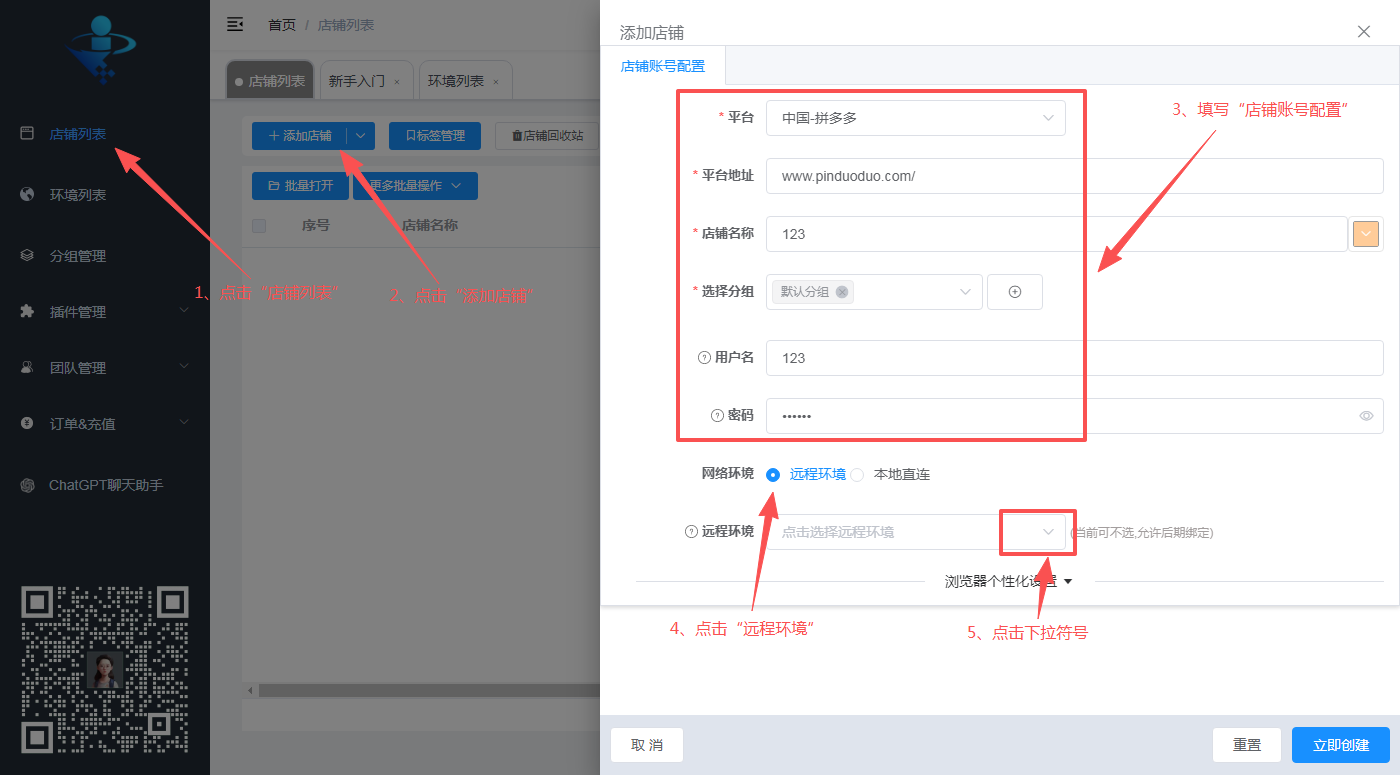Click the plus icon beside 选择分组
Viewport: 1400px width, 775px height.
click(1014, 291)
